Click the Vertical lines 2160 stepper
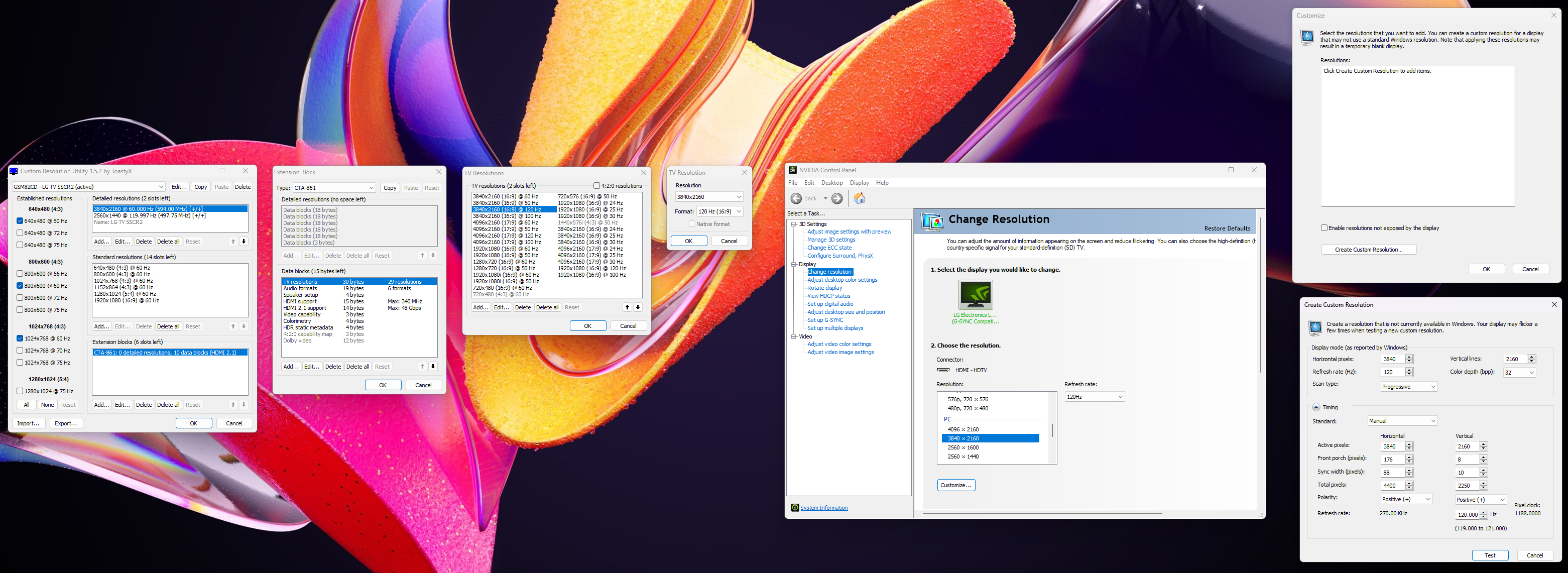The width and height of the screenshot is (1568, 573). [1531, 359]
